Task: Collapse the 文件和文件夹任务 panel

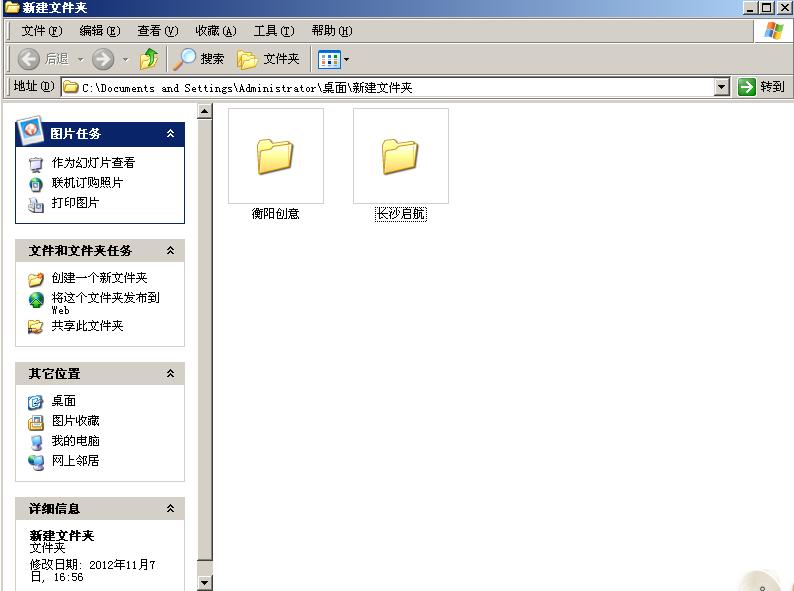Action: point(170,250)
